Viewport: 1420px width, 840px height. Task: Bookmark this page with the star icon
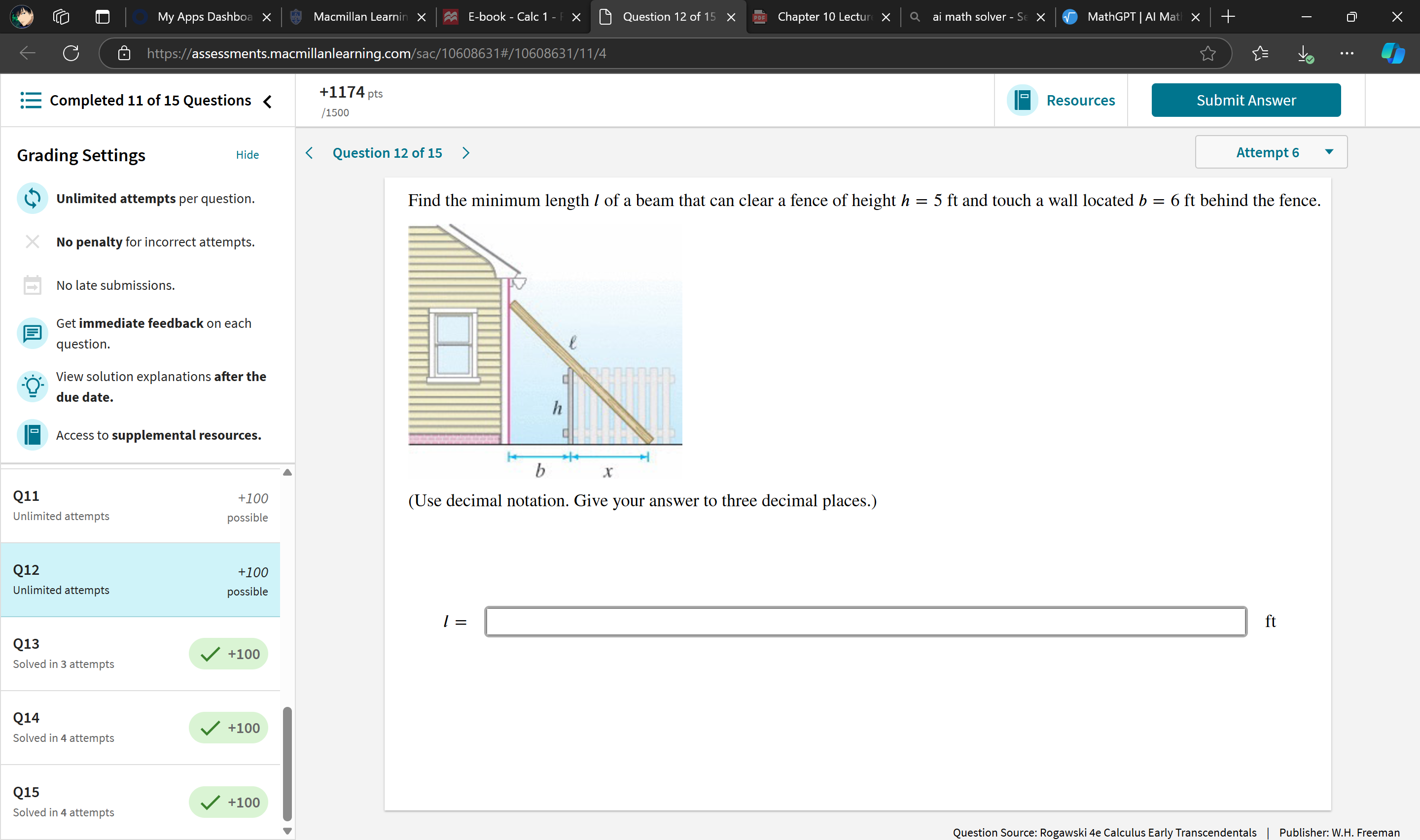[x=1208, y=53]
